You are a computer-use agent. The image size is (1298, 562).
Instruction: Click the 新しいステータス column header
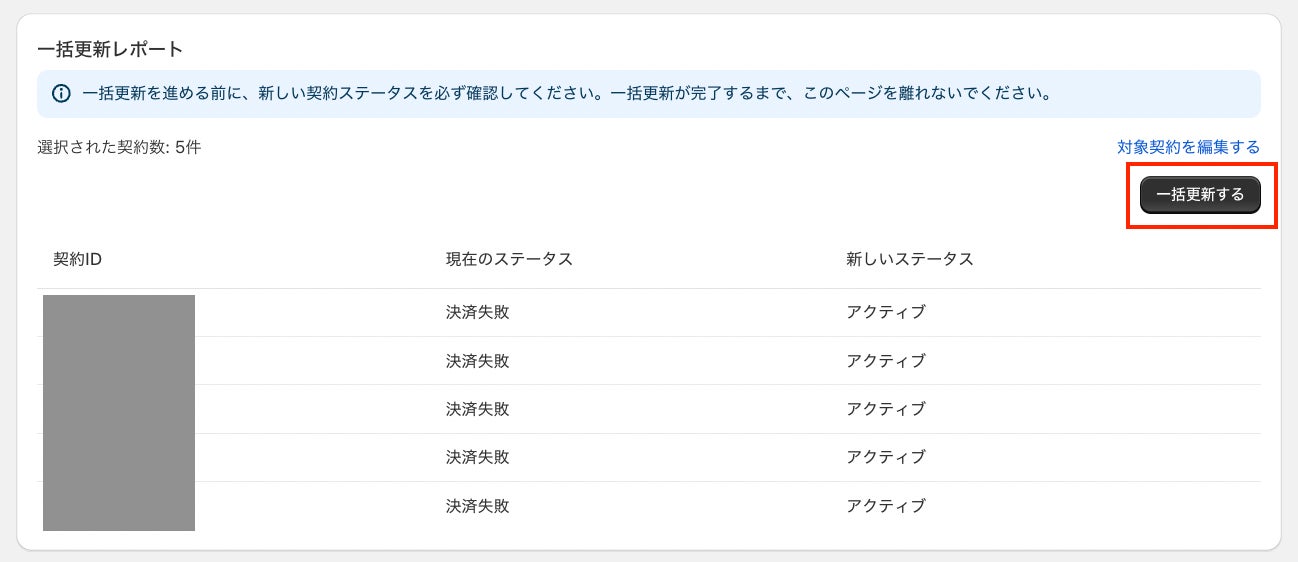(909, 259)
